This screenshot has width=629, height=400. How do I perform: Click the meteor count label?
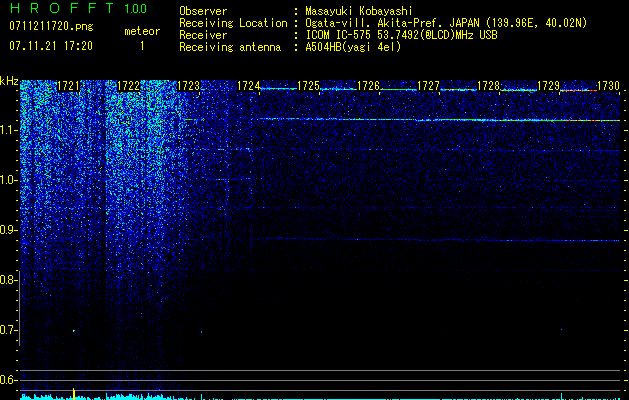pos(142,31)
